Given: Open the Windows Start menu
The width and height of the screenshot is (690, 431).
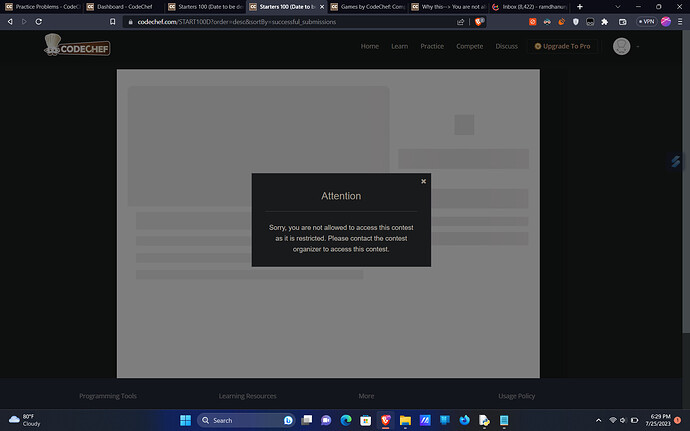Looking at the screenshot, I should coord(186,420).
